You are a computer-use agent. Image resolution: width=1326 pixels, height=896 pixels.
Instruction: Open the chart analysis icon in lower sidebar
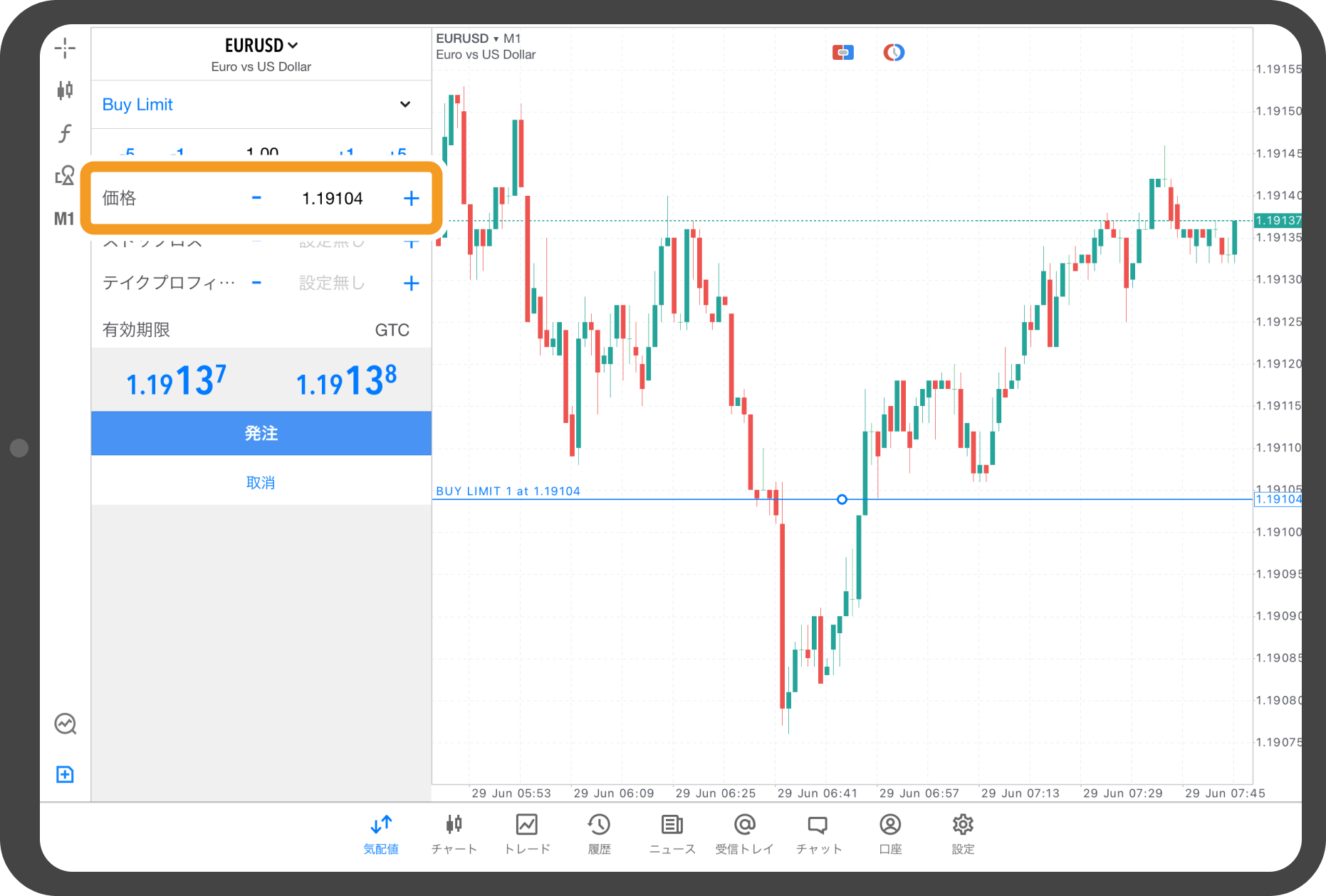pyautogui.click(x=66, y=724)
